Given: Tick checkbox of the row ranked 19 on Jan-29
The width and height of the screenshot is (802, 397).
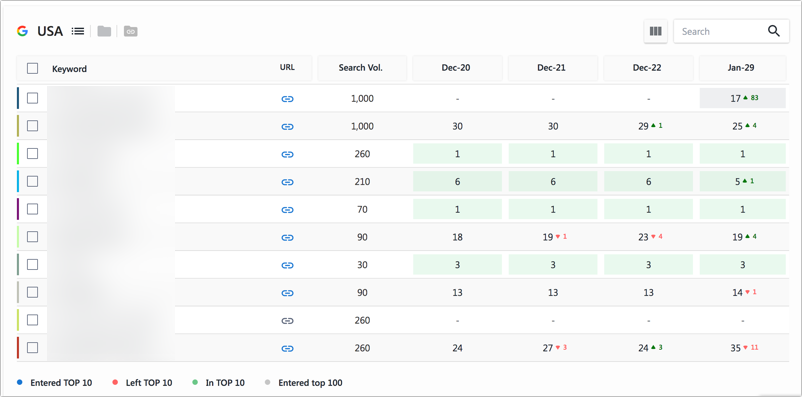Looking at the screenshot, I should click(x=32, y=236).
